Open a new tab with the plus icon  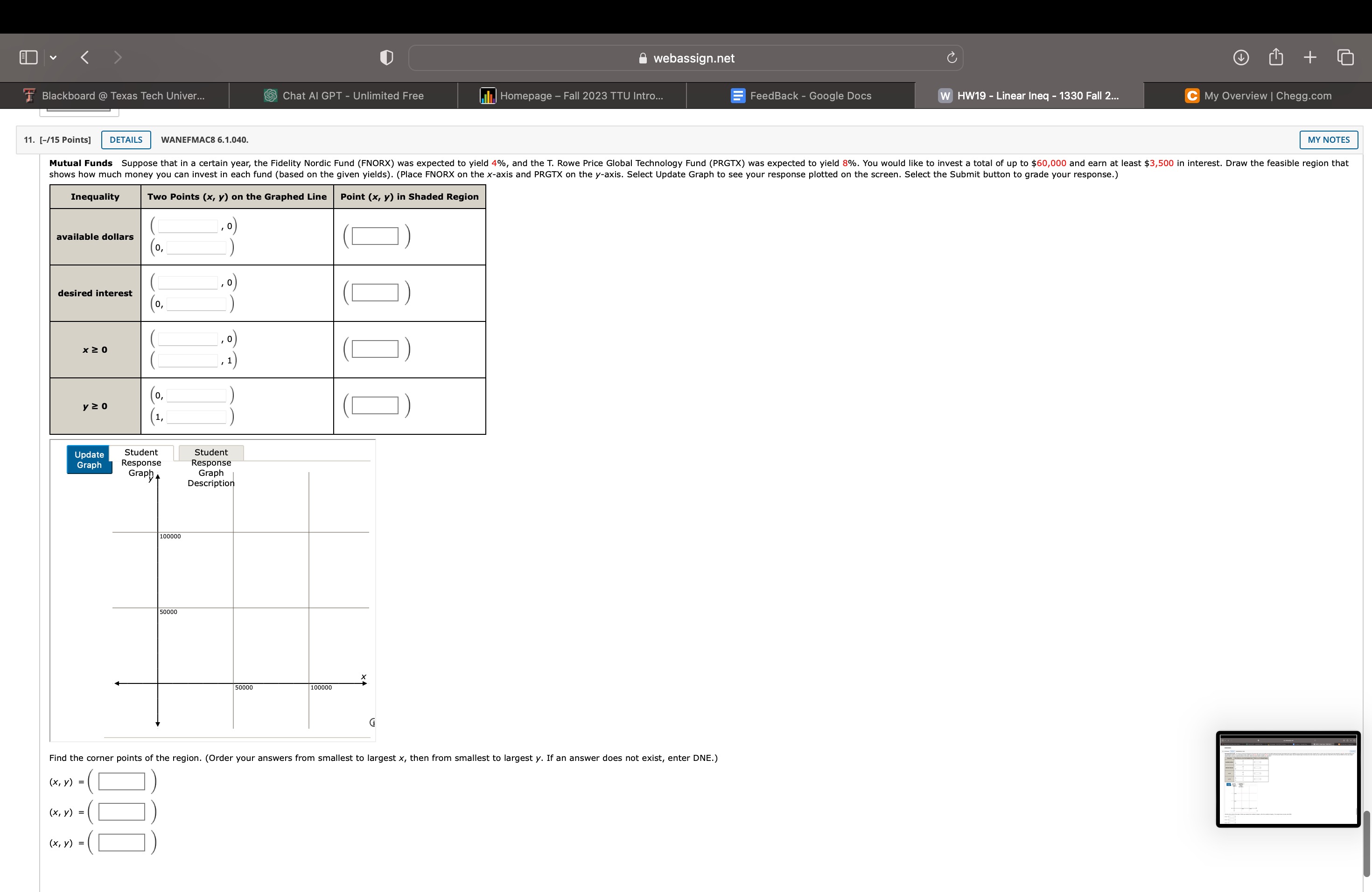coord(1309,56)
